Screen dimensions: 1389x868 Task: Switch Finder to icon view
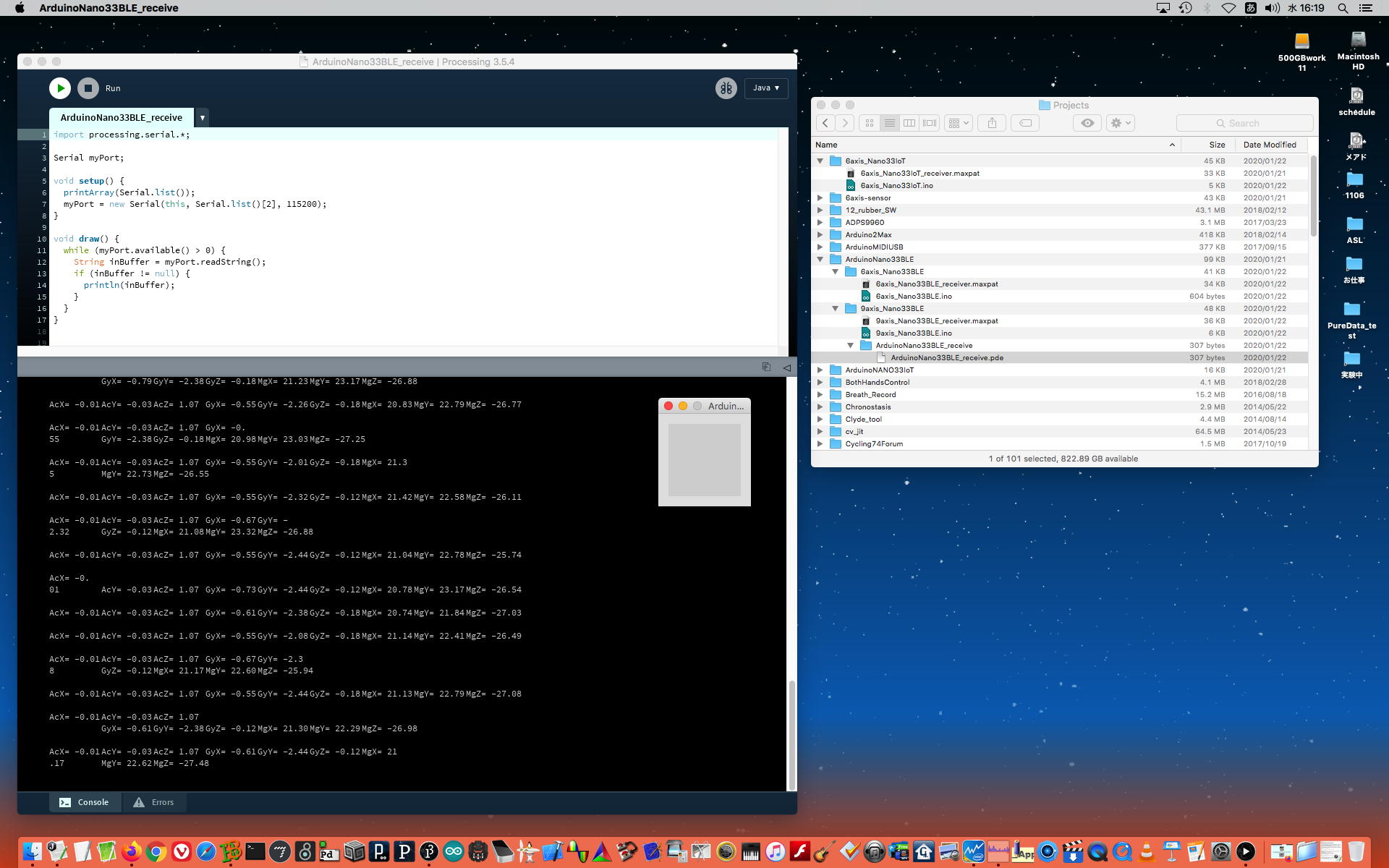coord(870,123)
